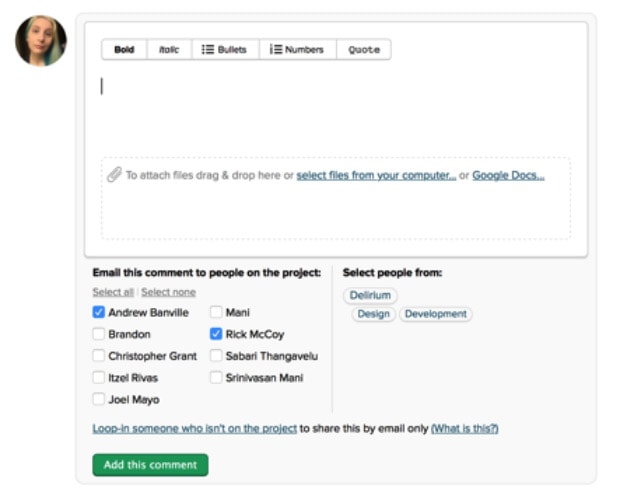
Task: Apply Bold formatting in the editor
Action: click(124, 50)
